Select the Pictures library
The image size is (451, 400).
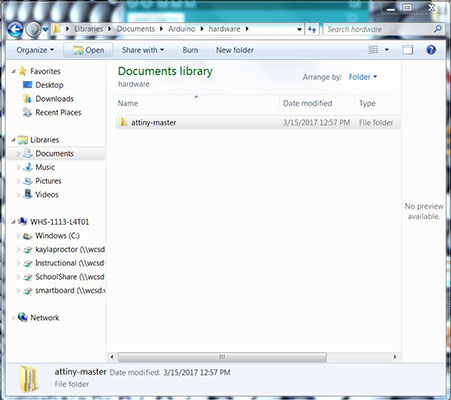48,181
